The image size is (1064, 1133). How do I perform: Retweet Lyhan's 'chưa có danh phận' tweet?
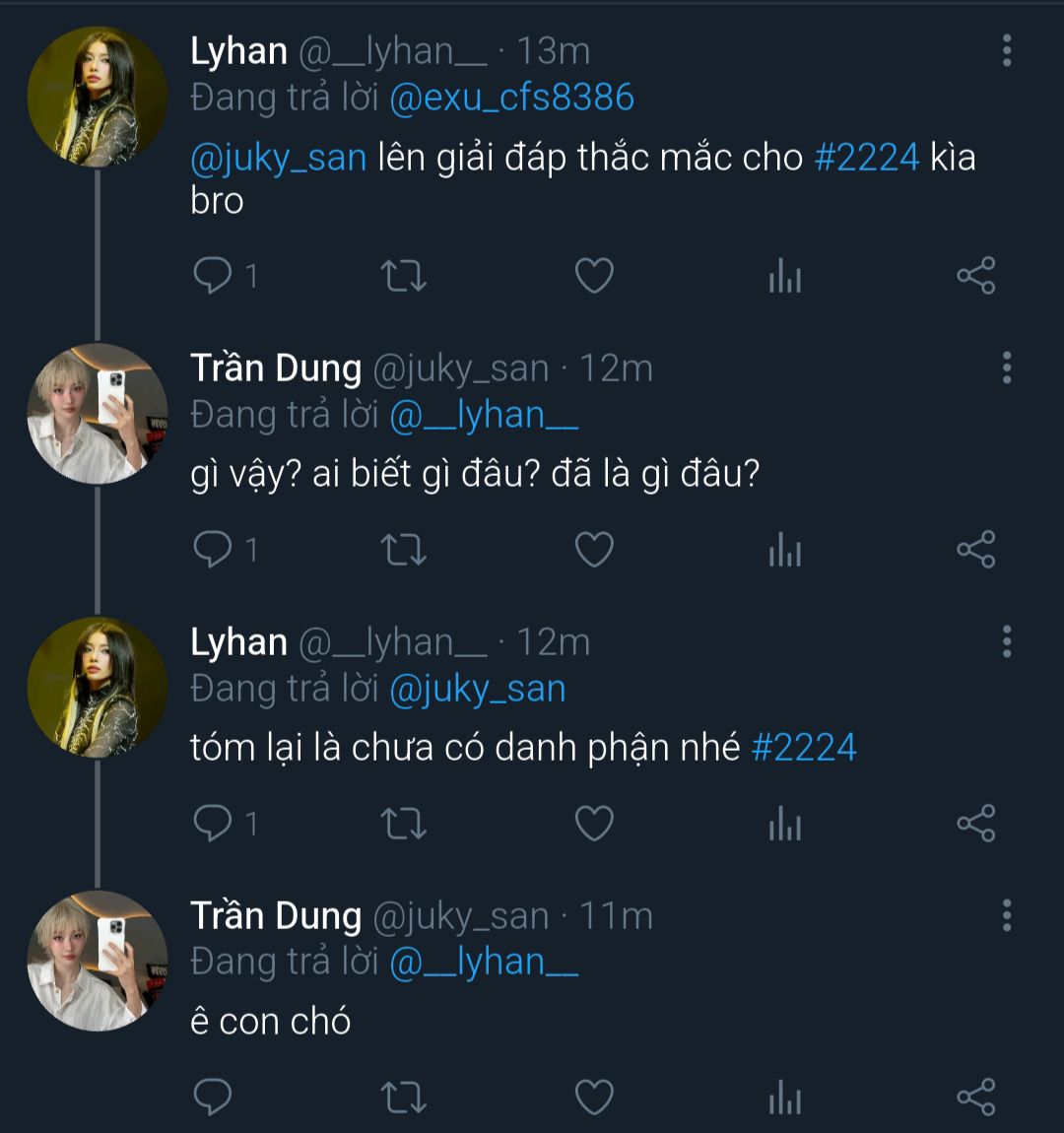pyautogui.click(x=403, y=824)
